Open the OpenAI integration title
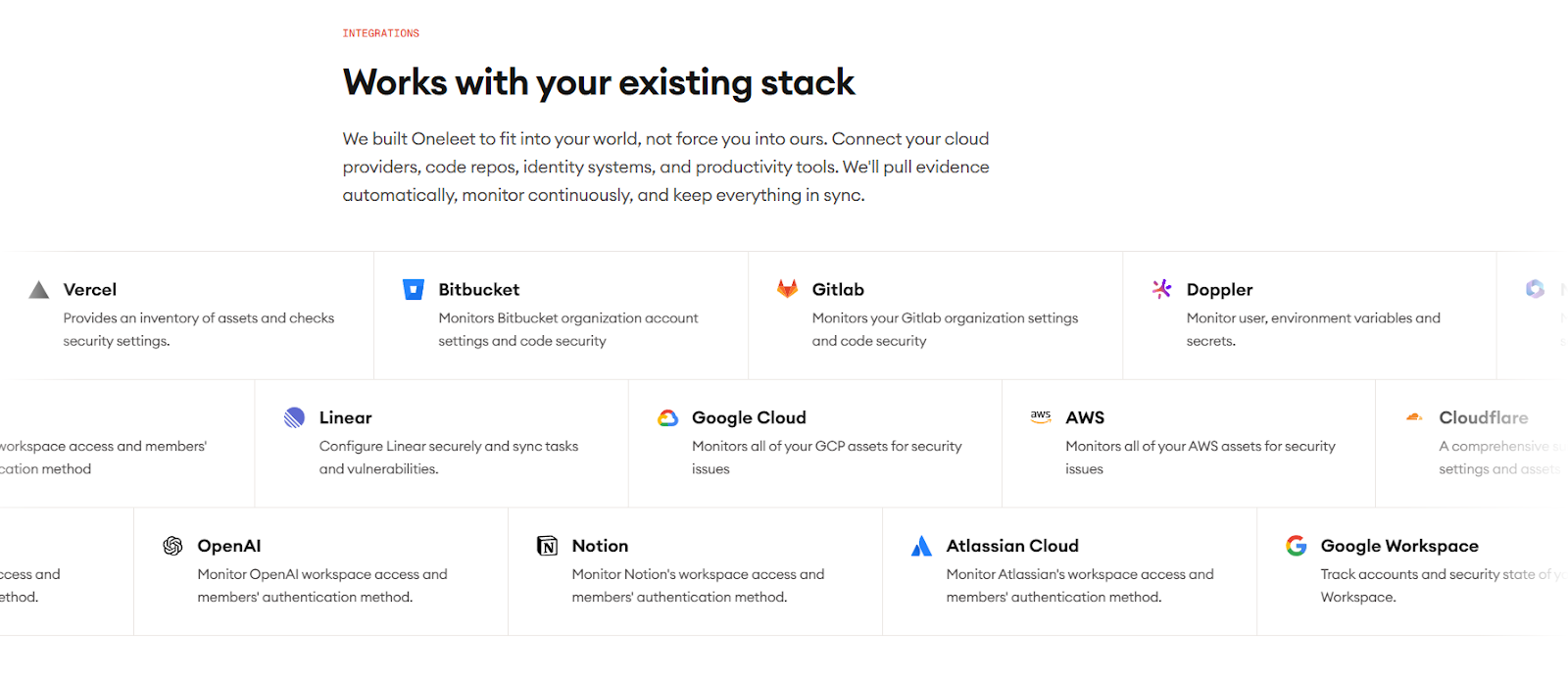Viewport: 1568px width, 679px height. tap(229, 547)
